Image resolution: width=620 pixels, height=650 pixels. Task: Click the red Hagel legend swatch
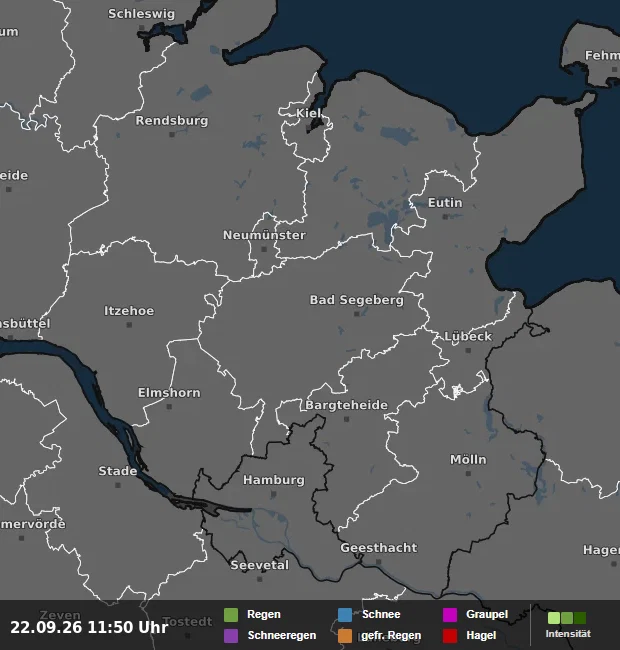tap(450, 636)
